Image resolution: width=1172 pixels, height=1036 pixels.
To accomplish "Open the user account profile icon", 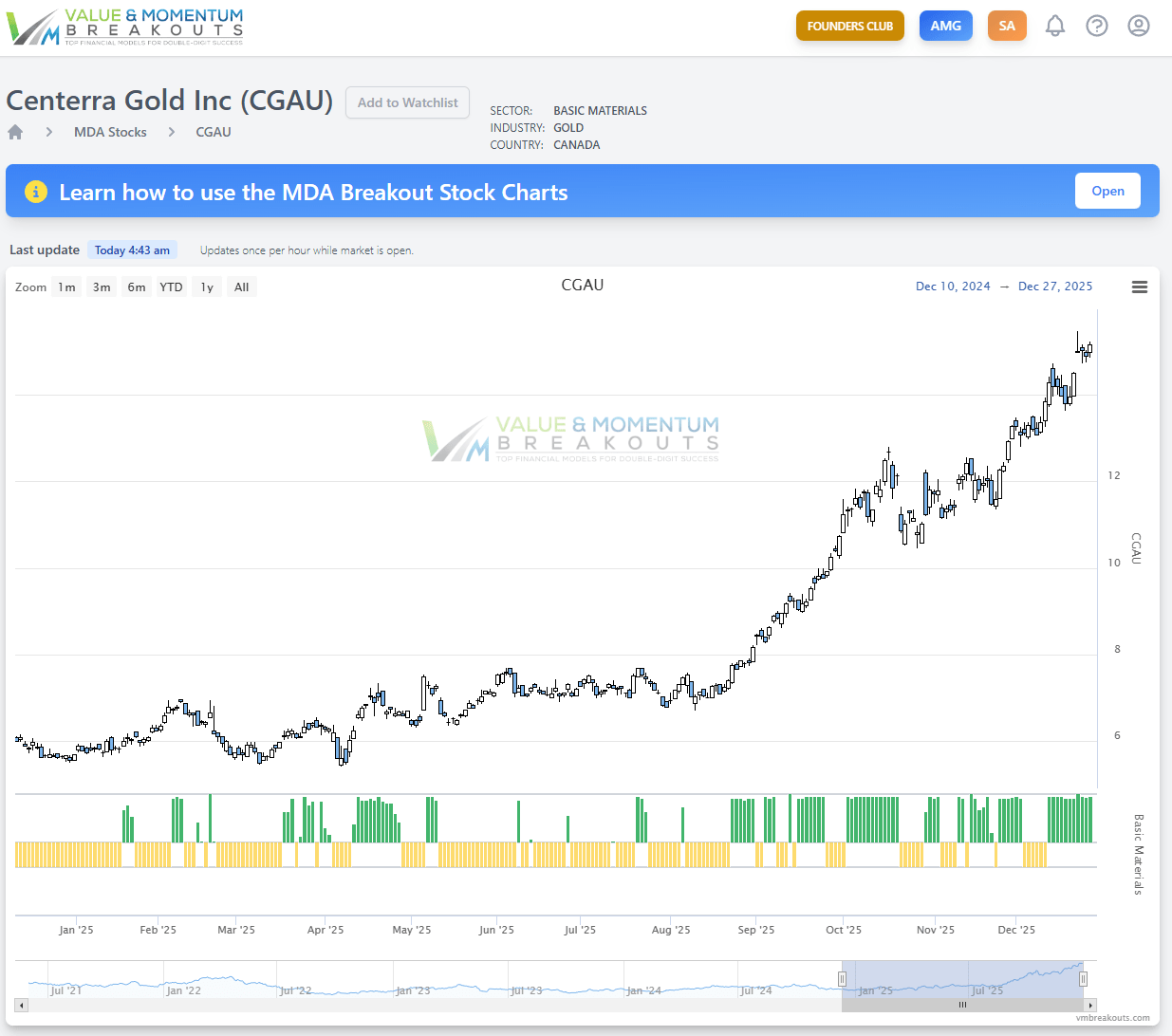I will (1138, 26).
